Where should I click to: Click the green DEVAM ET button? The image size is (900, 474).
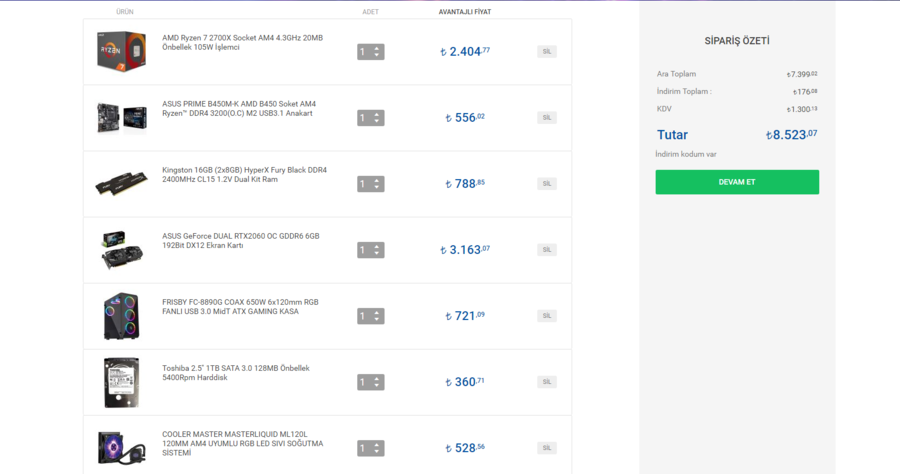[737, 182]
